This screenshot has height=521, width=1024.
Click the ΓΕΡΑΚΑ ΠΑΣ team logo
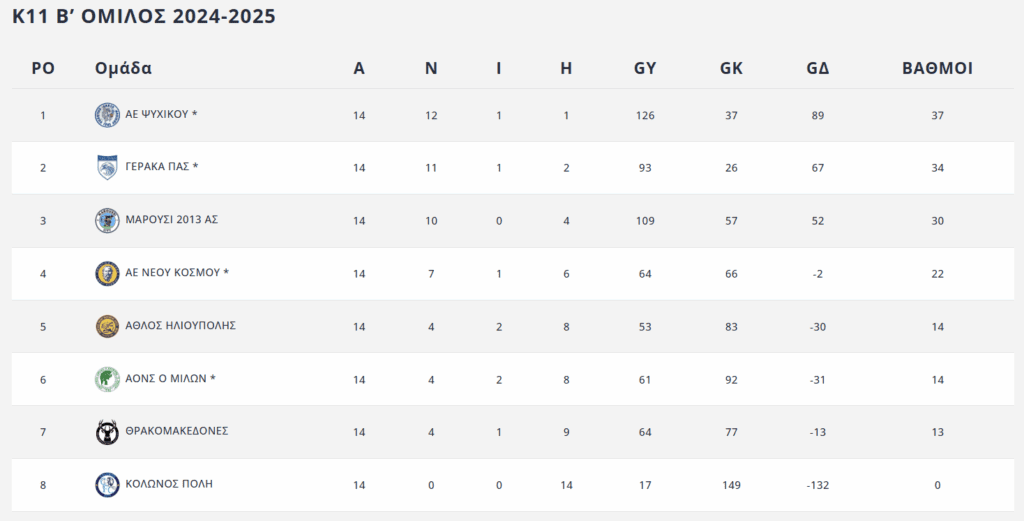coord(107,168)
